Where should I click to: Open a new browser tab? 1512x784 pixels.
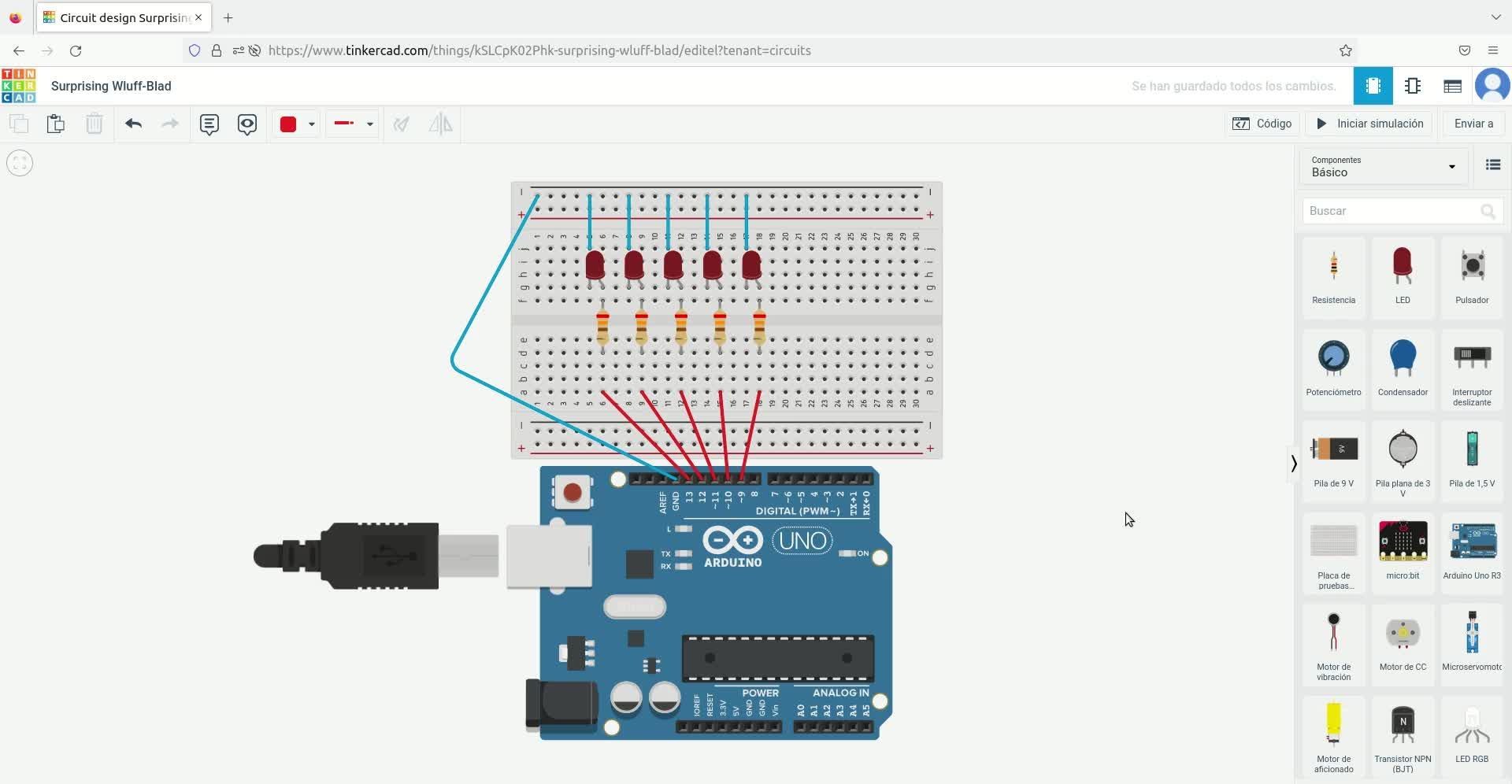(228, 17)
